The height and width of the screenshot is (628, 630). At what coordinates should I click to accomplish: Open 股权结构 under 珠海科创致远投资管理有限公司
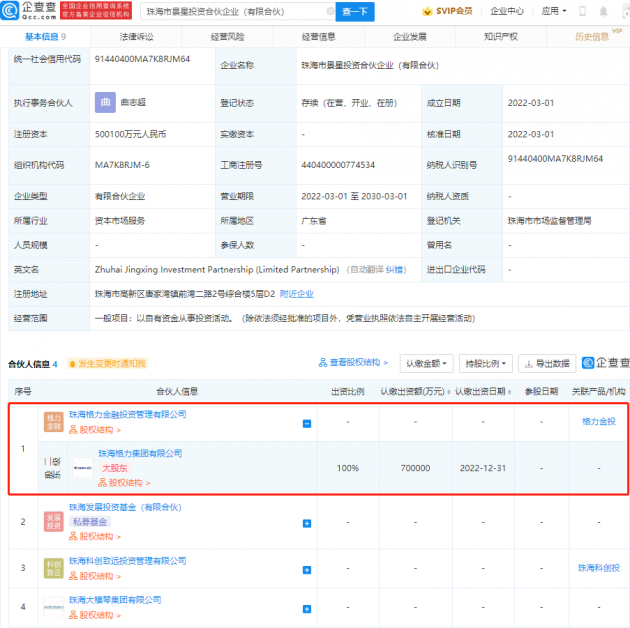pyautogui.click(x=95, y=576)
